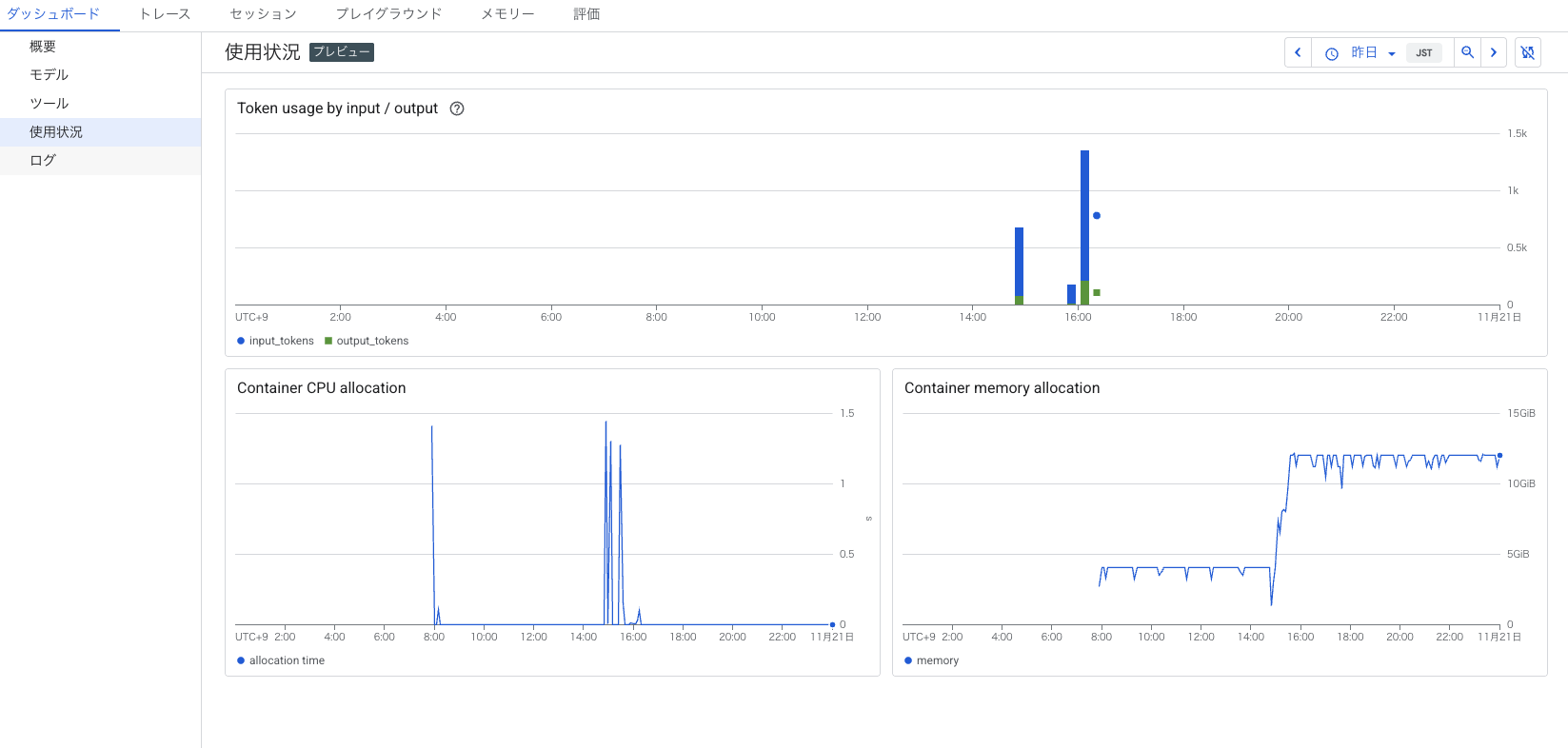Open ログ from the sidebar
The image size is (1568, 748).
click(43, 161)
